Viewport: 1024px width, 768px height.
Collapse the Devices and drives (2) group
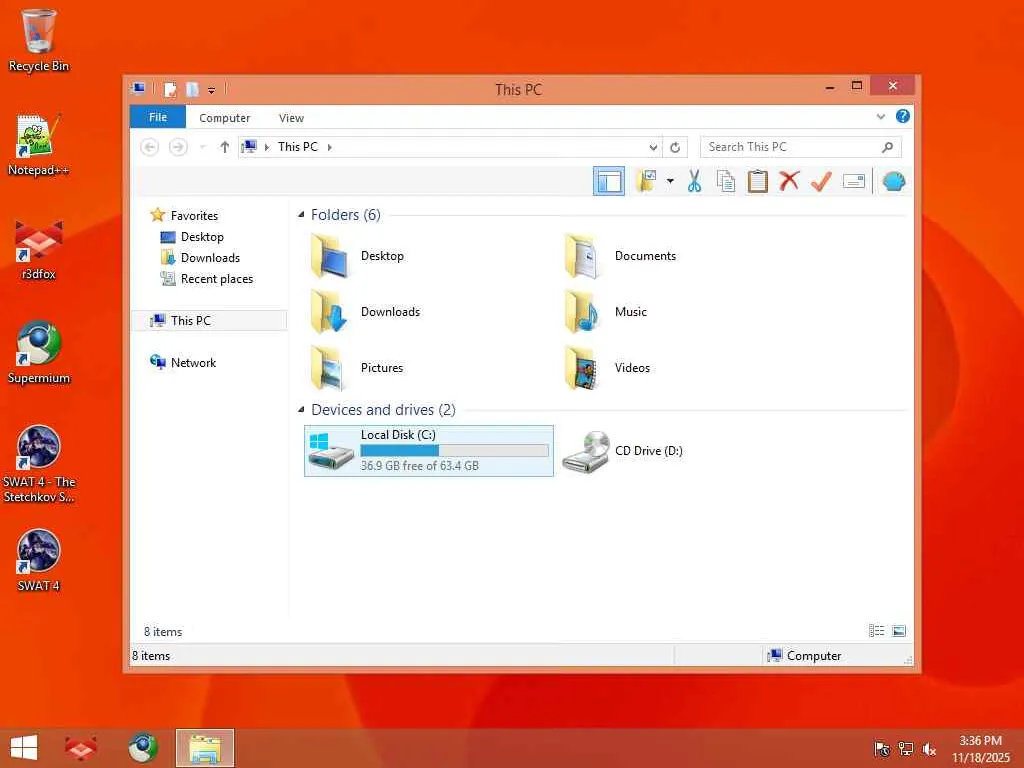click(301, 409)
